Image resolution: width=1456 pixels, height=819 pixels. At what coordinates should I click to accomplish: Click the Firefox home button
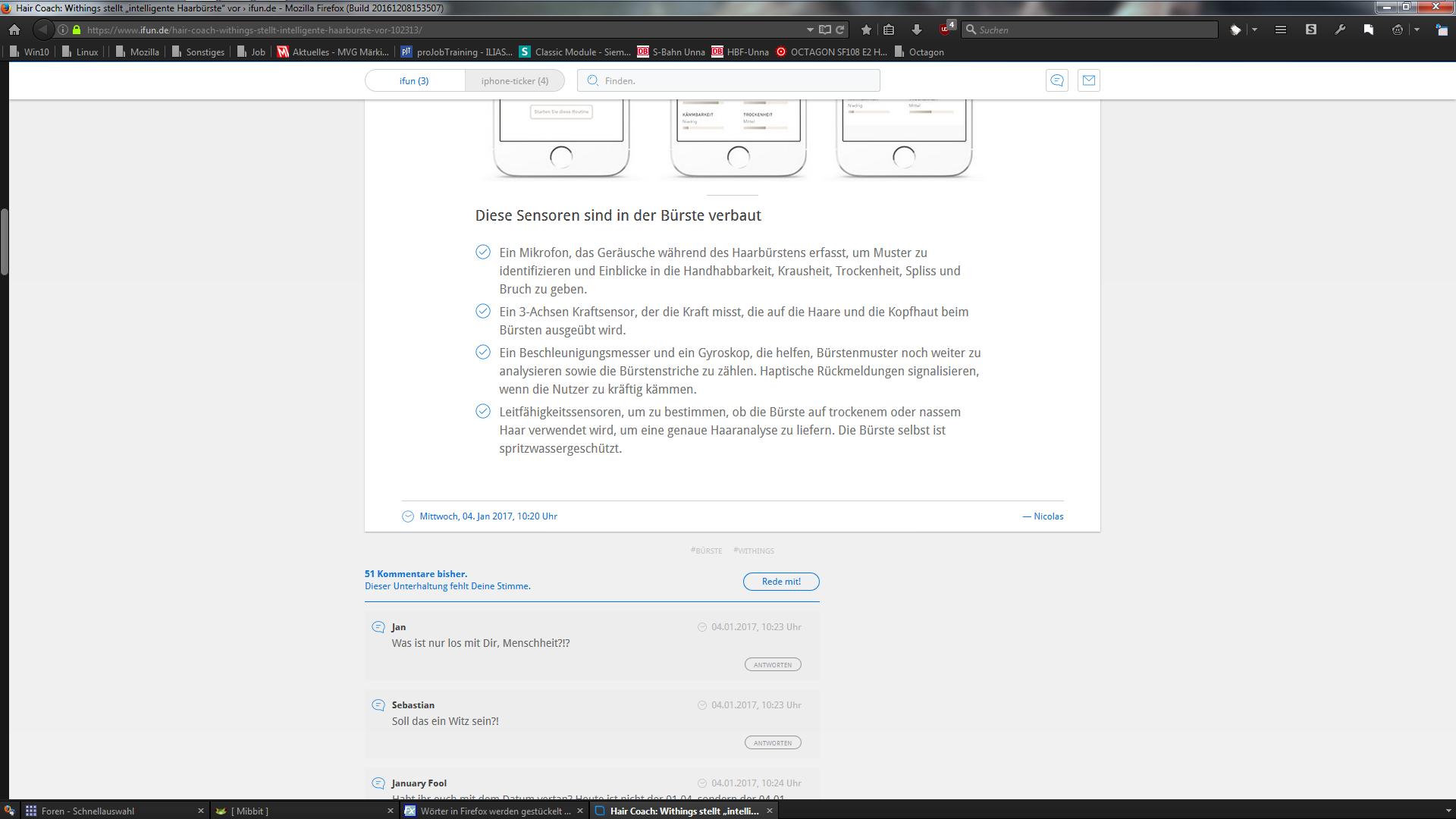(14, 30)
